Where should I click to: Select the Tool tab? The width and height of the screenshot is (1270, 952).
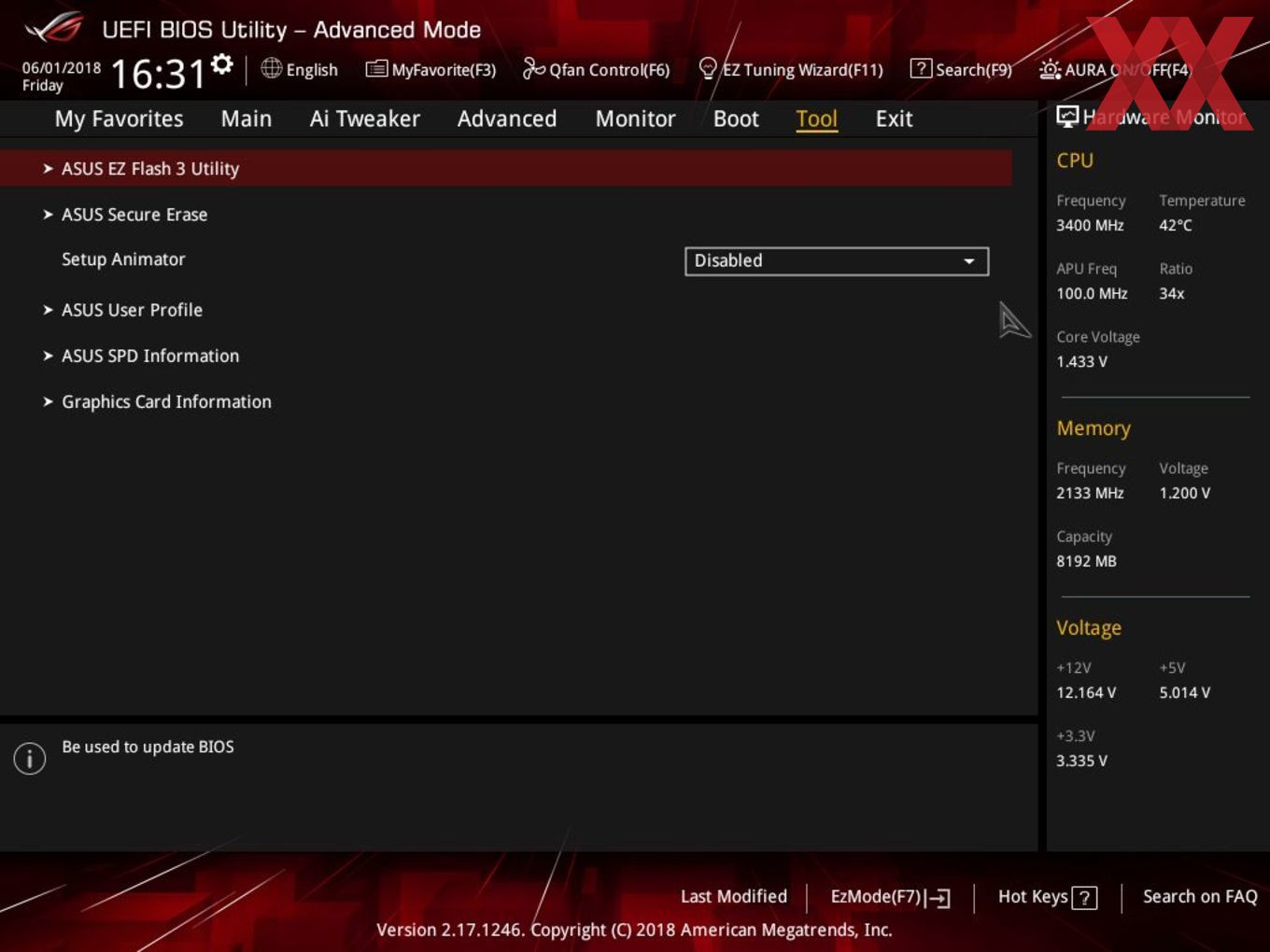[x=816, y=119]
